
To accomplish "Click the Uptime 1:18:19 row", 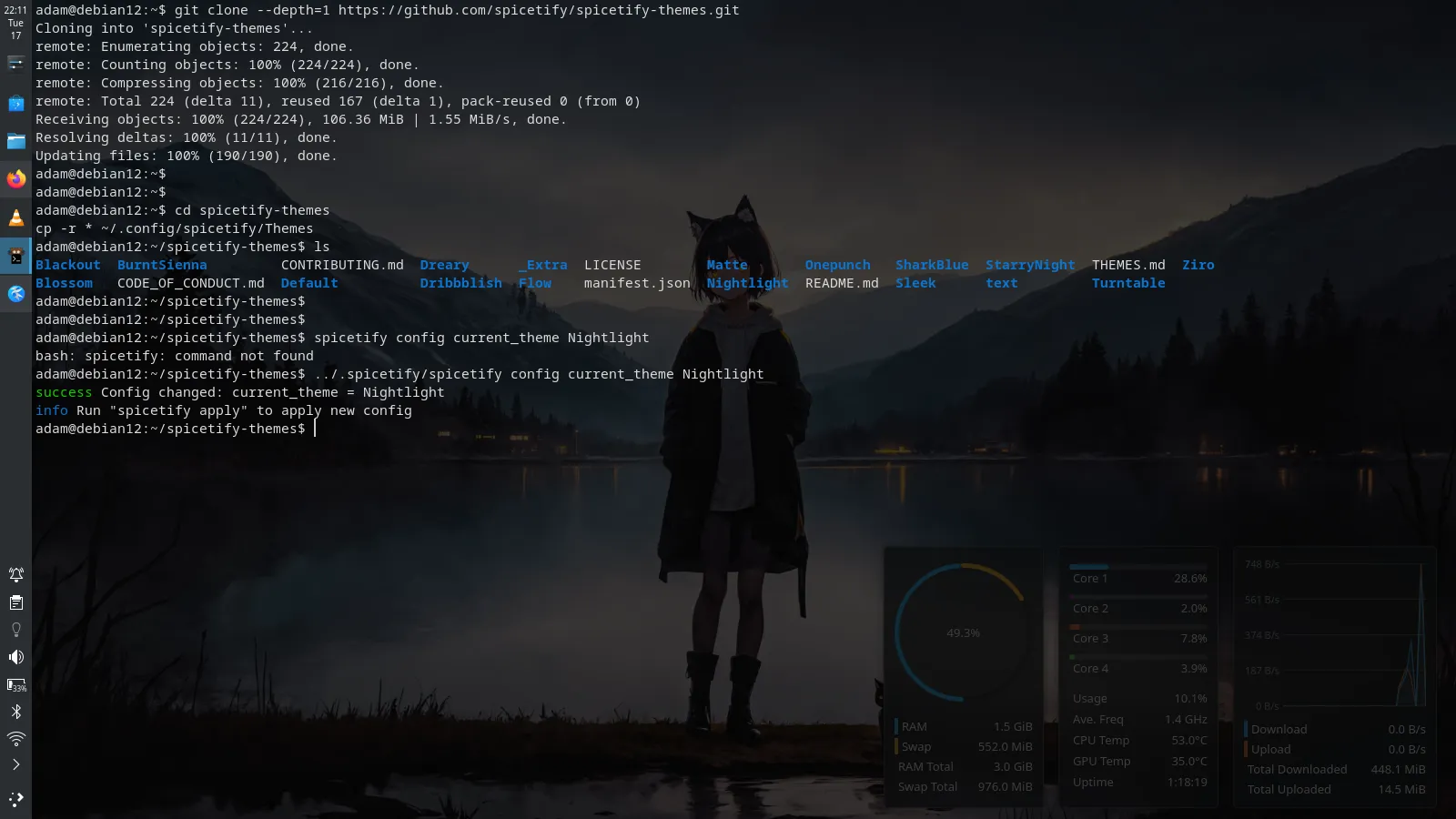I will click(1139, 782).
